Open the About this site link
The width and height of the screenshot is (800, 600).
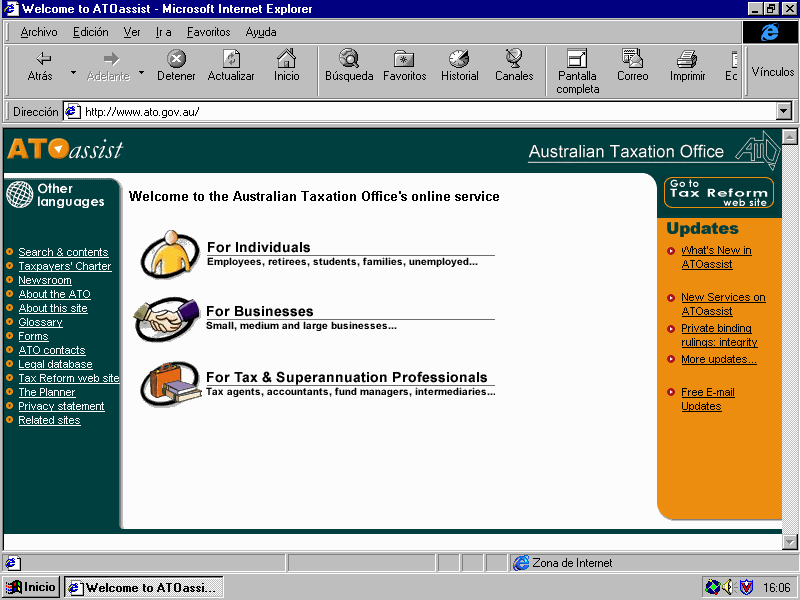click(x=53, y=308)
